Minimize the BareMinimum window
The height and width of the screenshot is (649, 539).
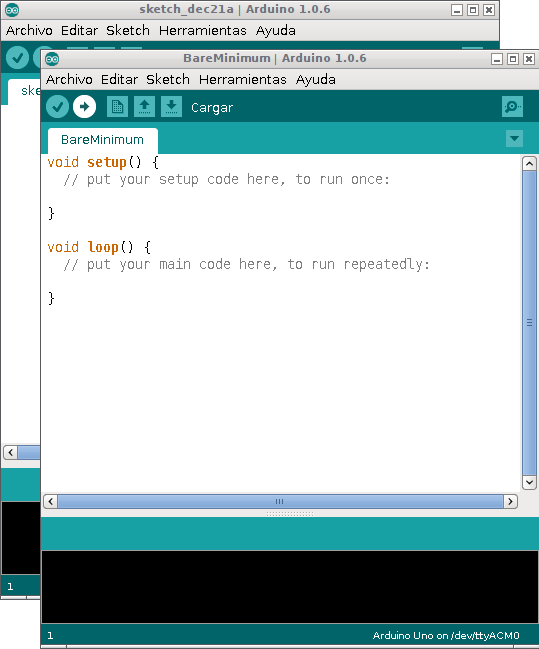(497, 59)
